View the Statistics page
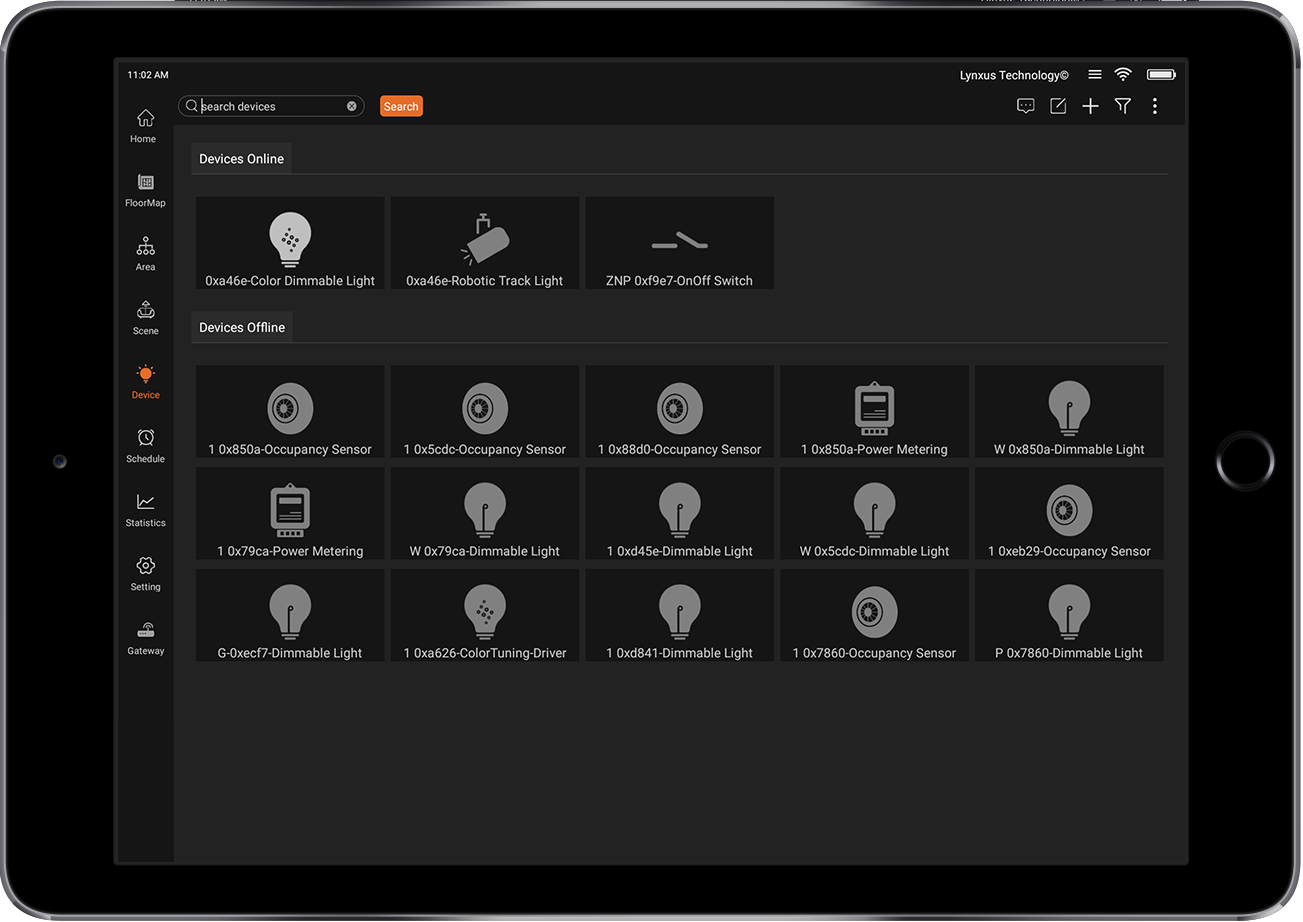Image resolution: width=1303 pixels, height=922 pixels. (145, 509)
